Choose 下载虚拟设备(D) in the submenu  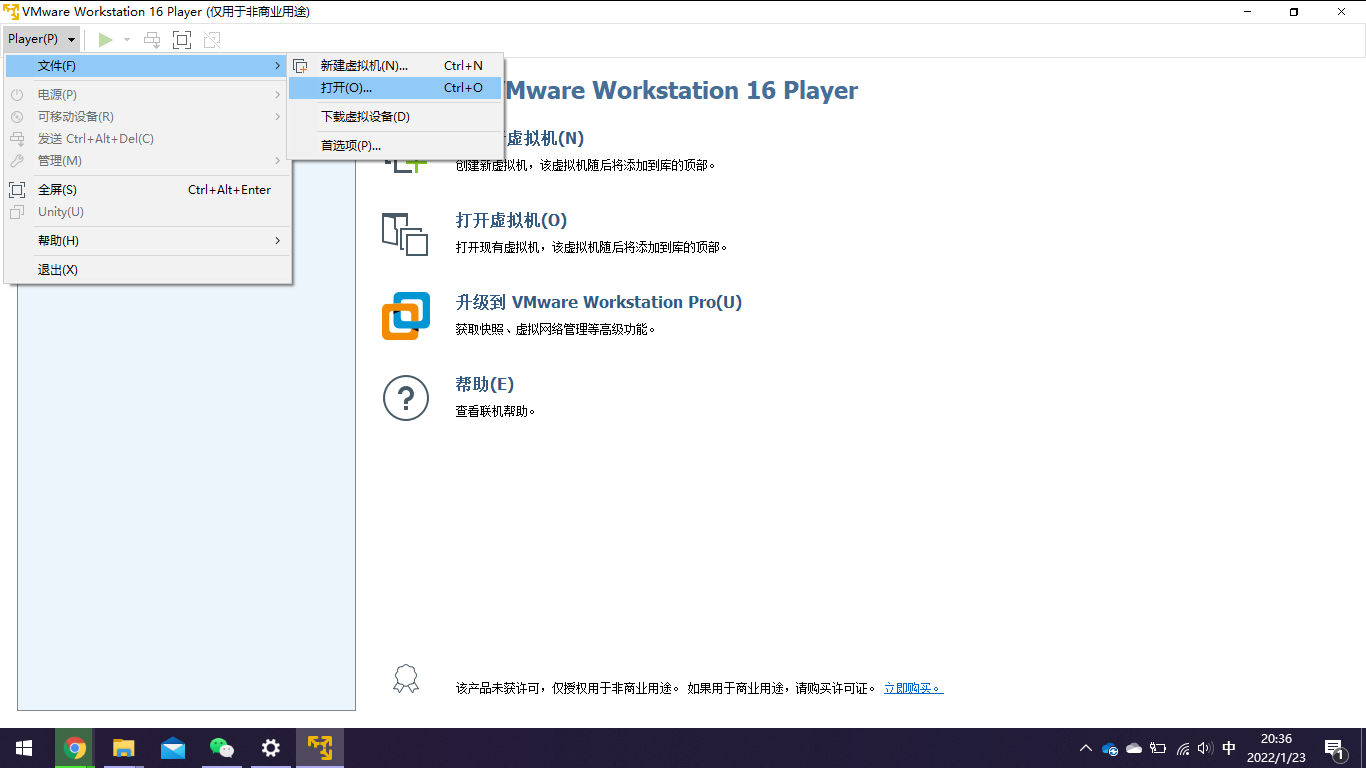point(395,116)
